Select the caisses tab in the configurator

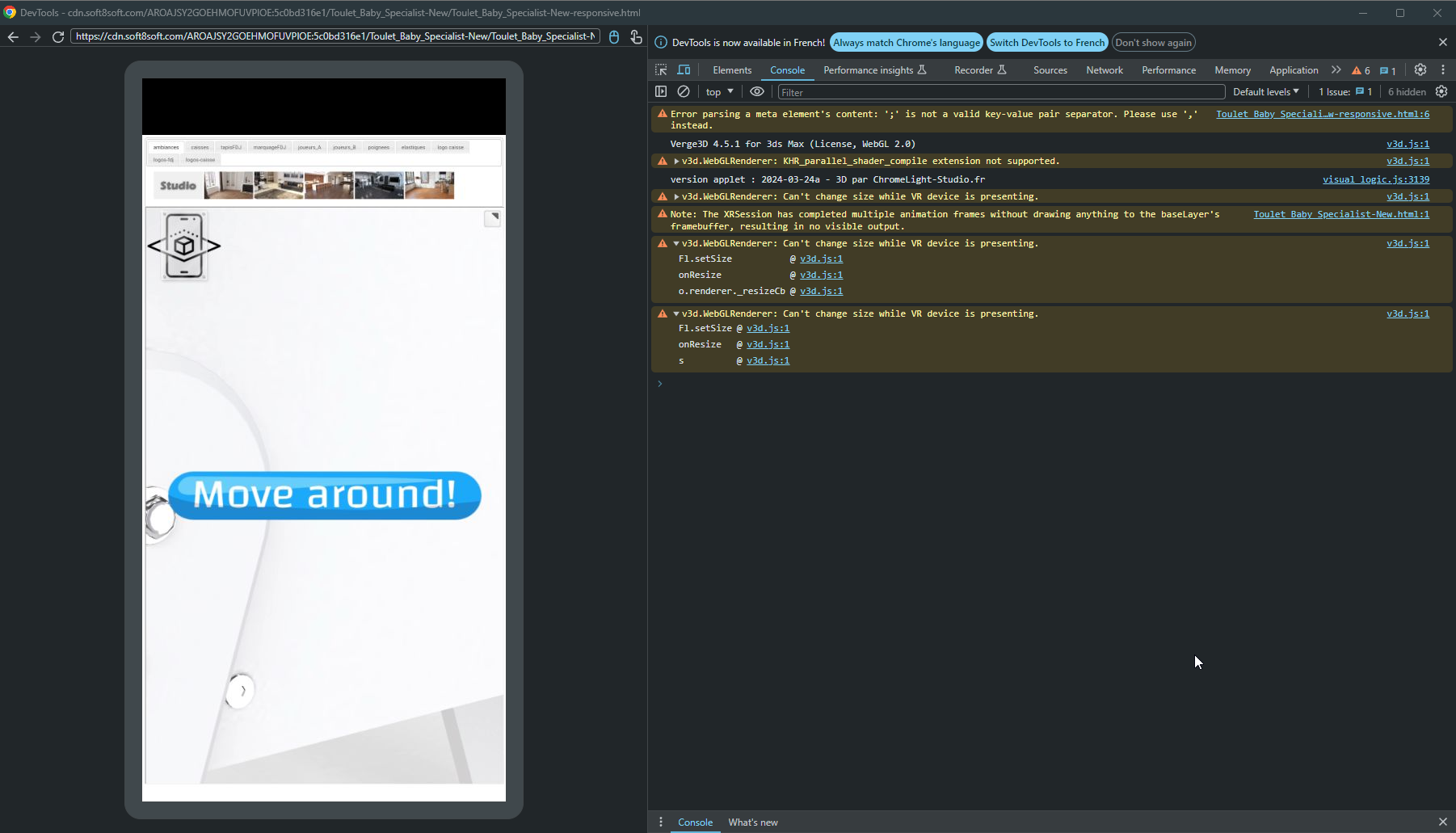[200, 147]
